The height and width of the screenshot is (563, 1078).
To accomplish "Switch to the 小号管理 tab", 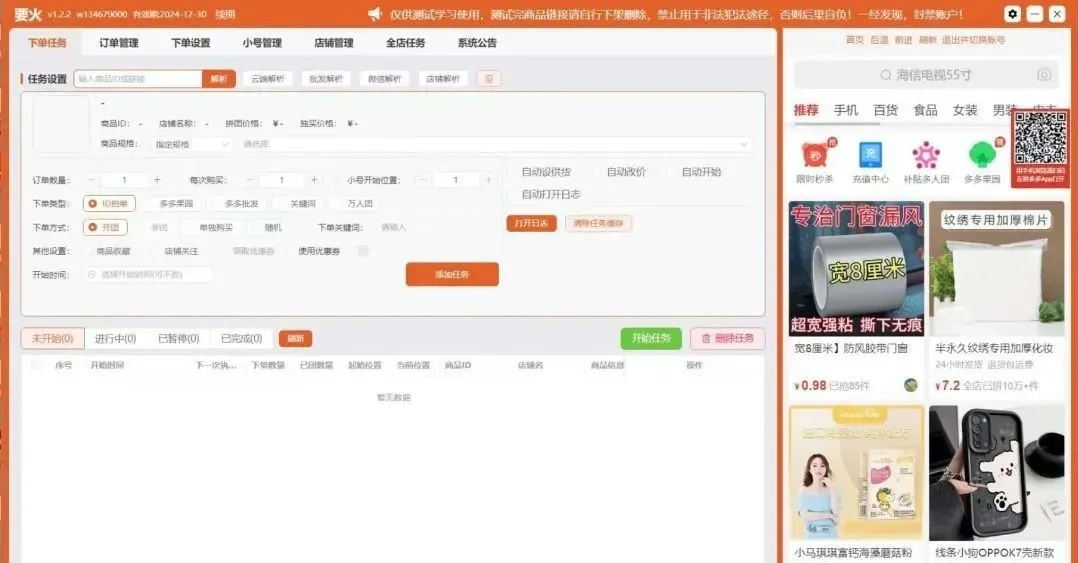I will point(262,43).
